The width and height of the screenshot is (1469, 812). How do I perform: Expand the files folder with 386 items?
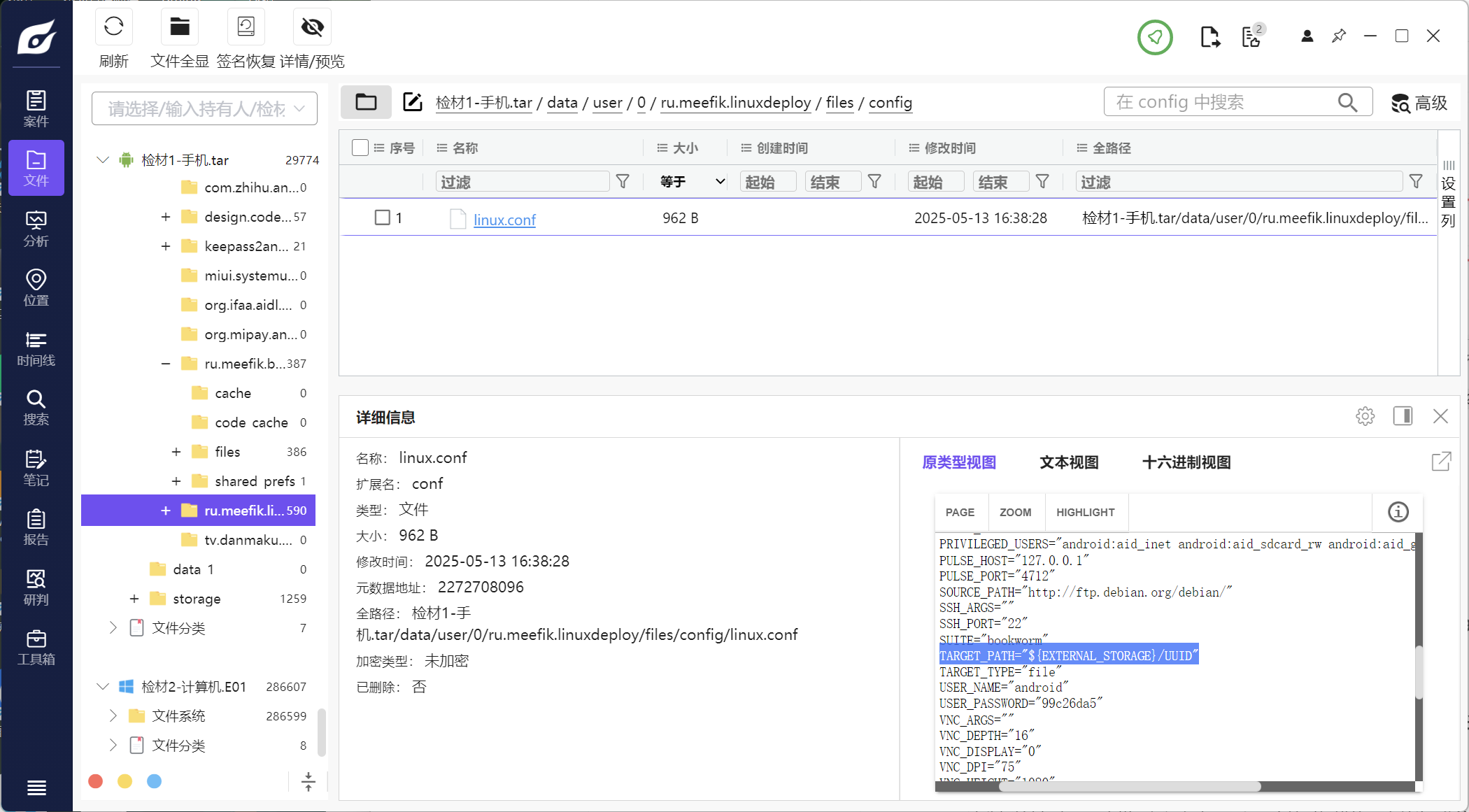tap(176, 452)
